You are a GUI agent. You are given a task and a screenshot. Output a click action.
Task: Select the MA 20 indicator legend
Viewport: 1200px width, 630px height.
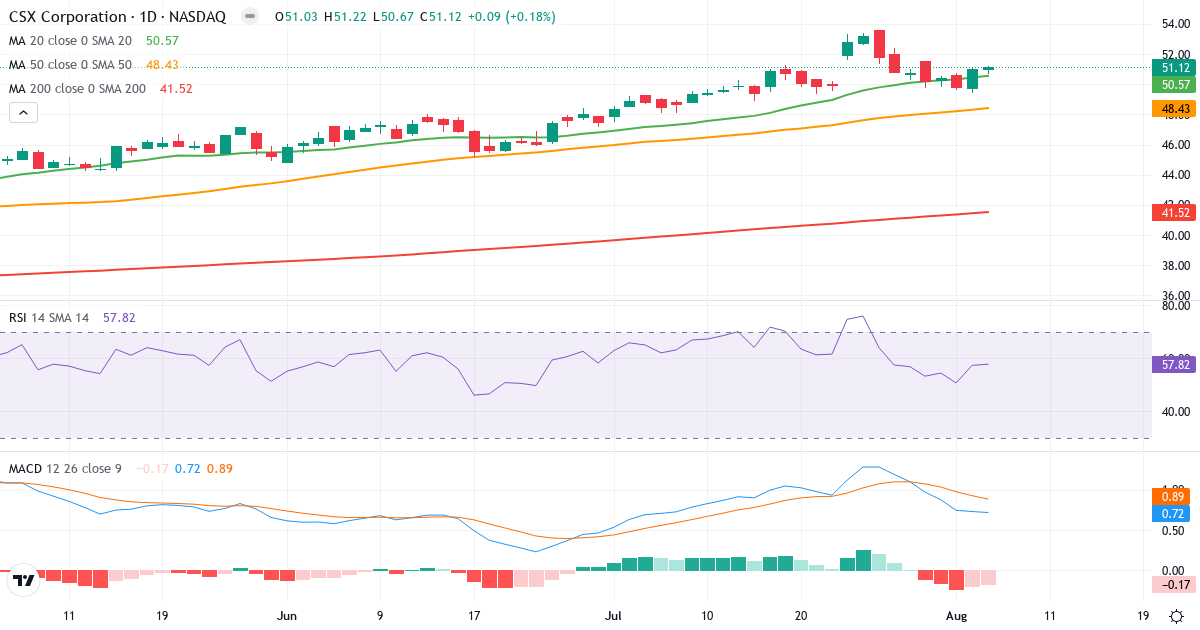[x=70, y=40]
